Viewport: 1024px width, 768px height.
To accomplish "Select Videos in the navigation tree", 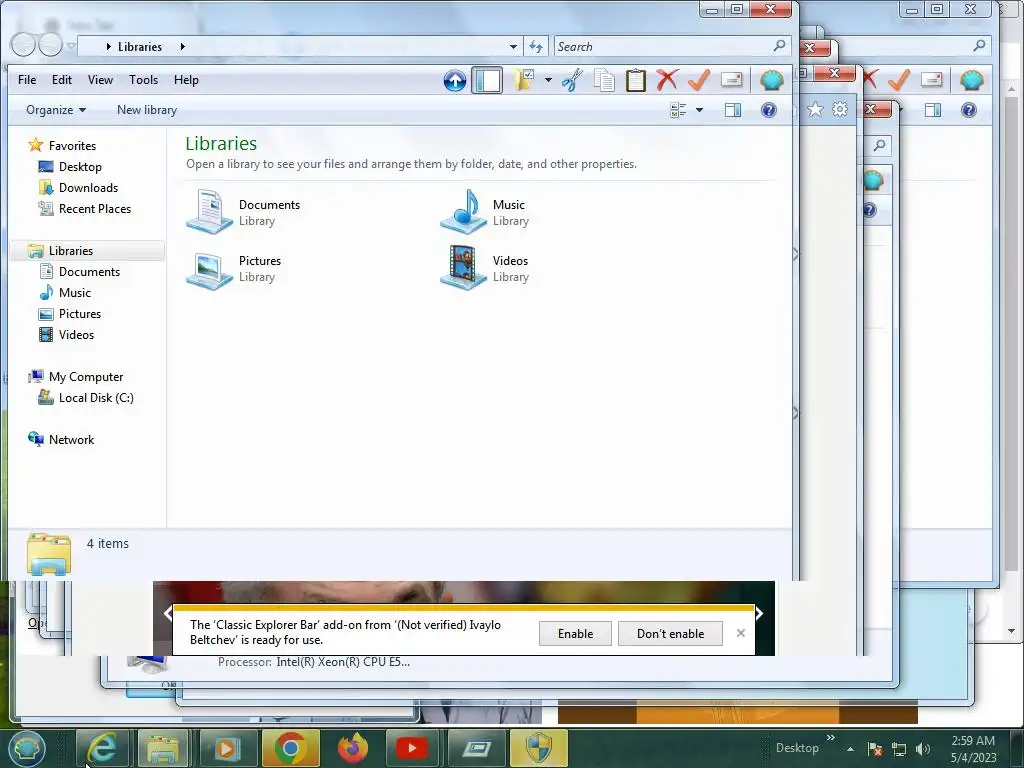I will [76, 334].
